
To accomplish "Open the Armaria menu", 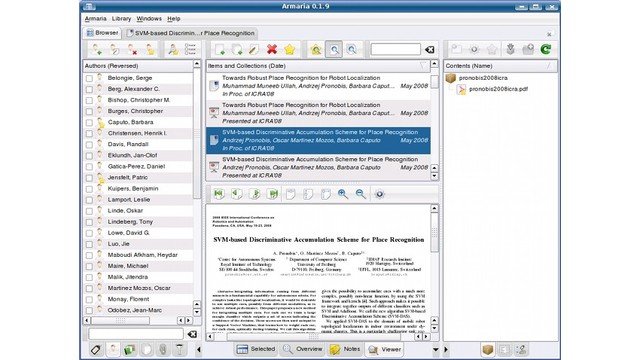I will point(96,19).
